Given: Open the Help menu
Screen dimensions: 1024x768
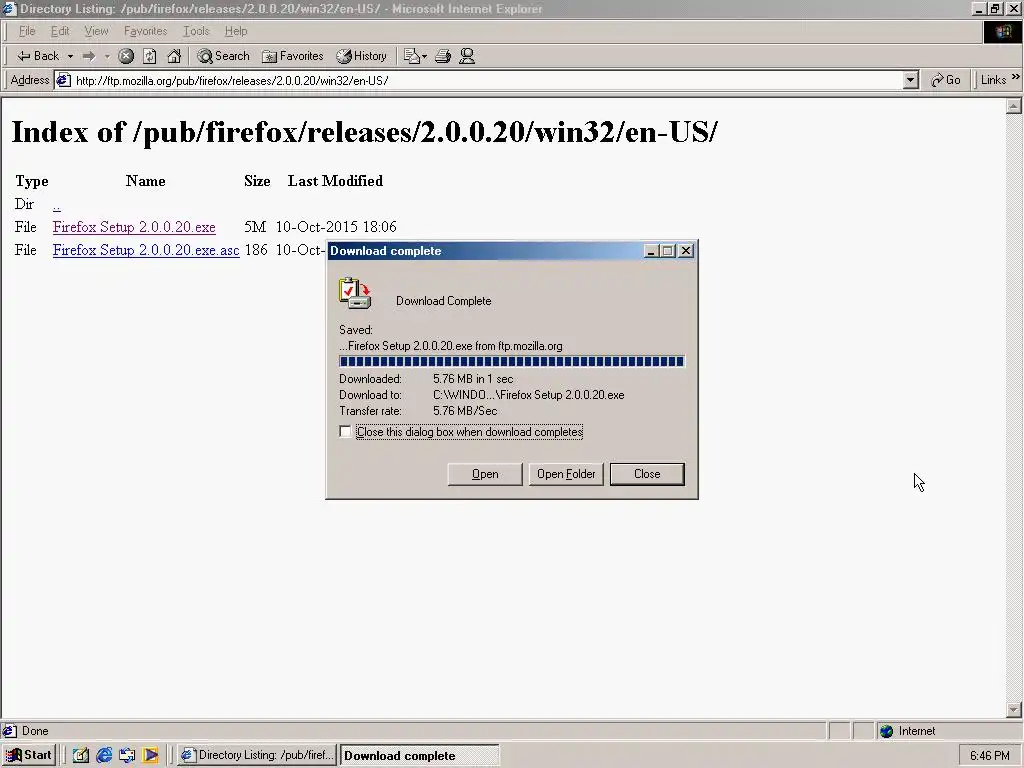Looking at the screenshot, I should [236, 31].
